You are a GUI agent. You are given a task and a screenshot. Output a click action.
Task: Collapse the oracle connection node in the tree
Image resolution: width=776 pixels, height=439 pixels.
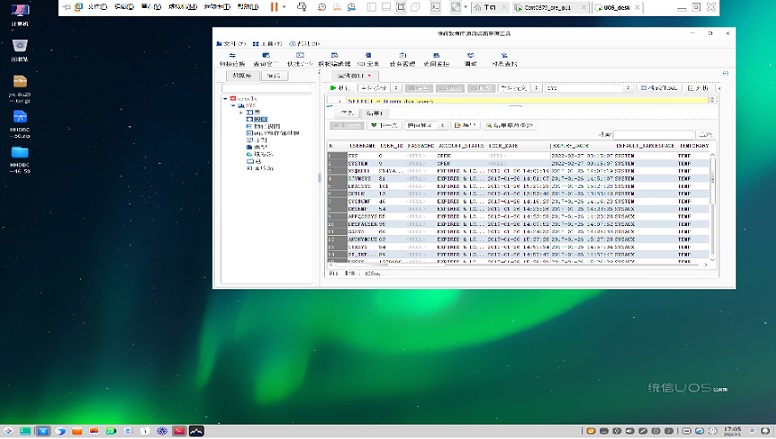point(225,98)
